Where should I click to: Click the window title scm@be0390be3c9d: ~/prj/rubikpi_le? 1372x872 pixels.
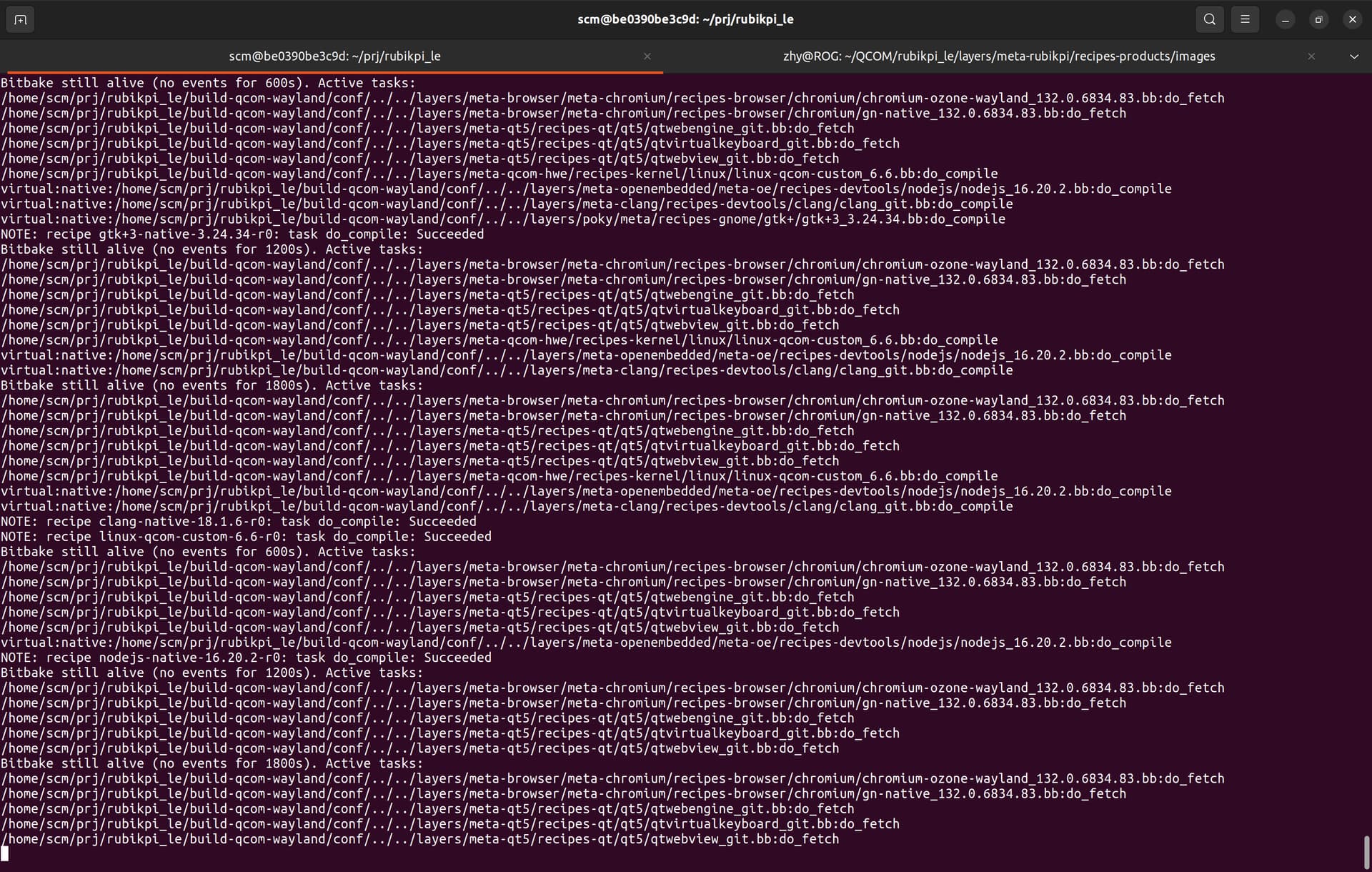(685, 19)
